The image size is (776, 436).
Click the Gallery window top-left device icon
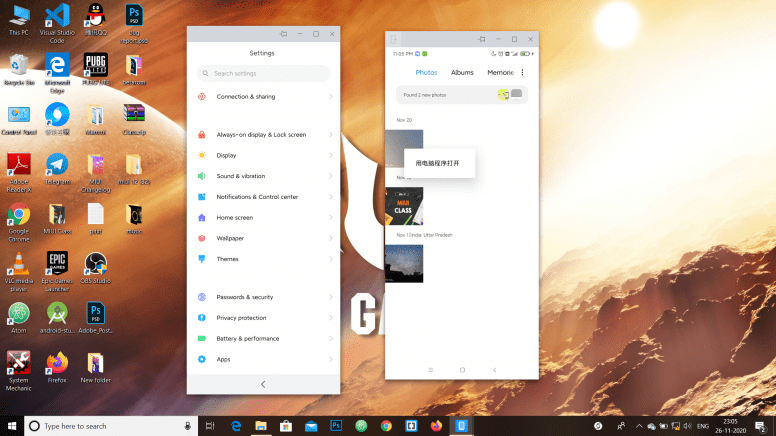[394, 39]
